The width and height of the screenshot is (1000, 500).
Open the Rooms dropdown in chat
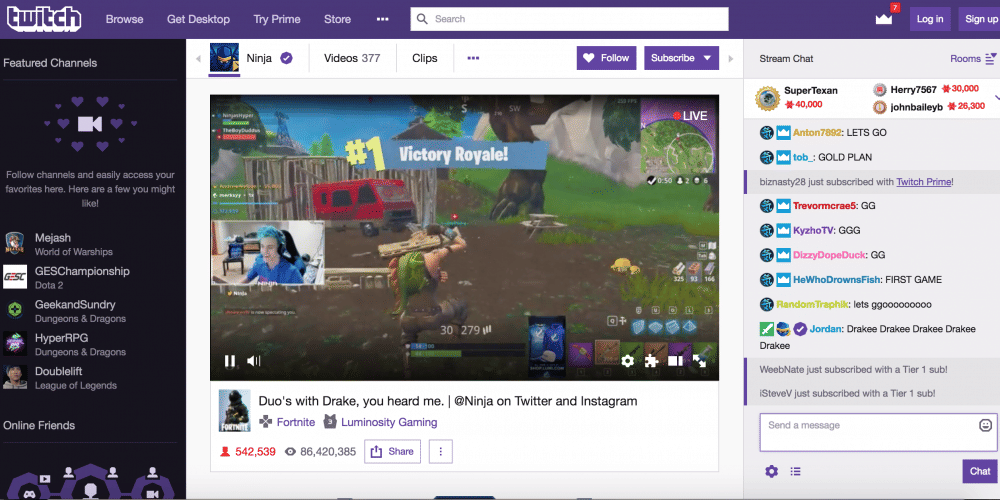[x=972, y=59]
